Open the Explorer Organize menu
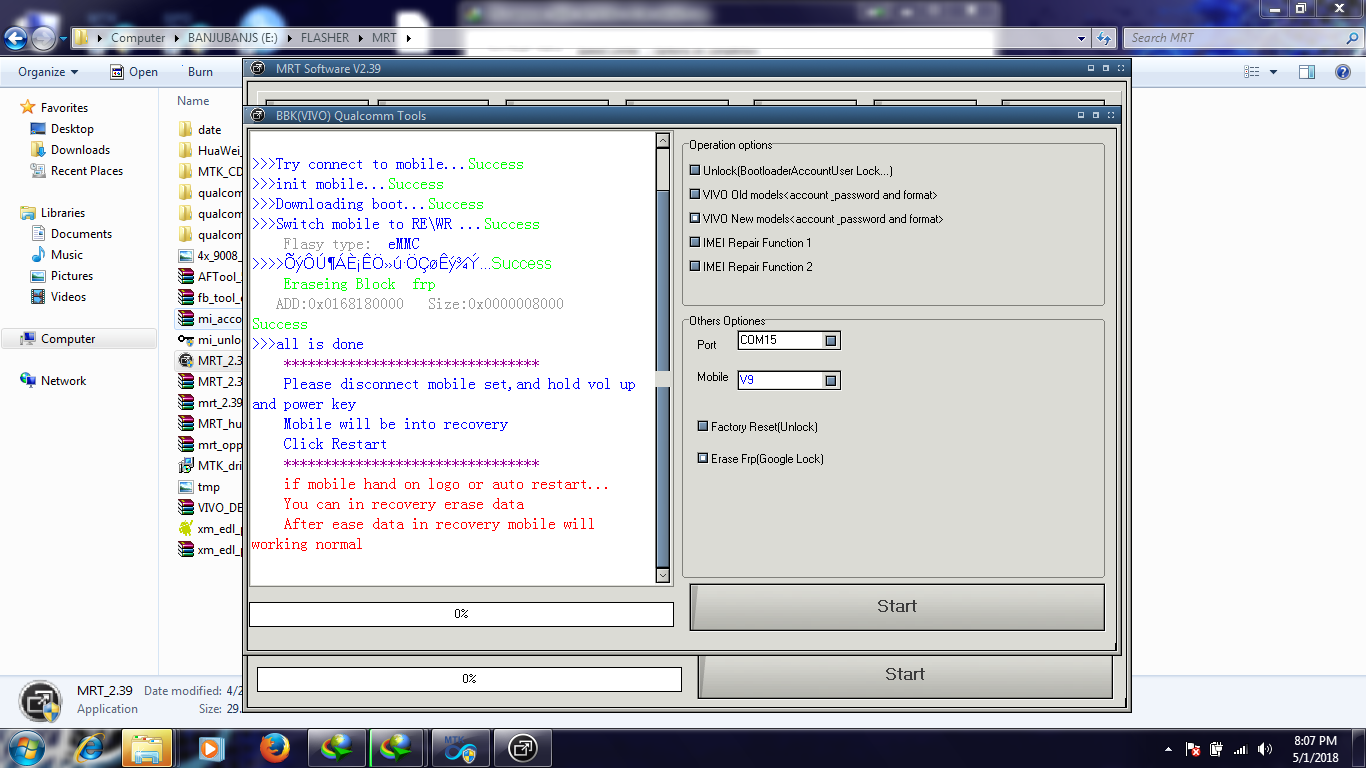Screen dimensions: 1366x768 tap(48, 72)
